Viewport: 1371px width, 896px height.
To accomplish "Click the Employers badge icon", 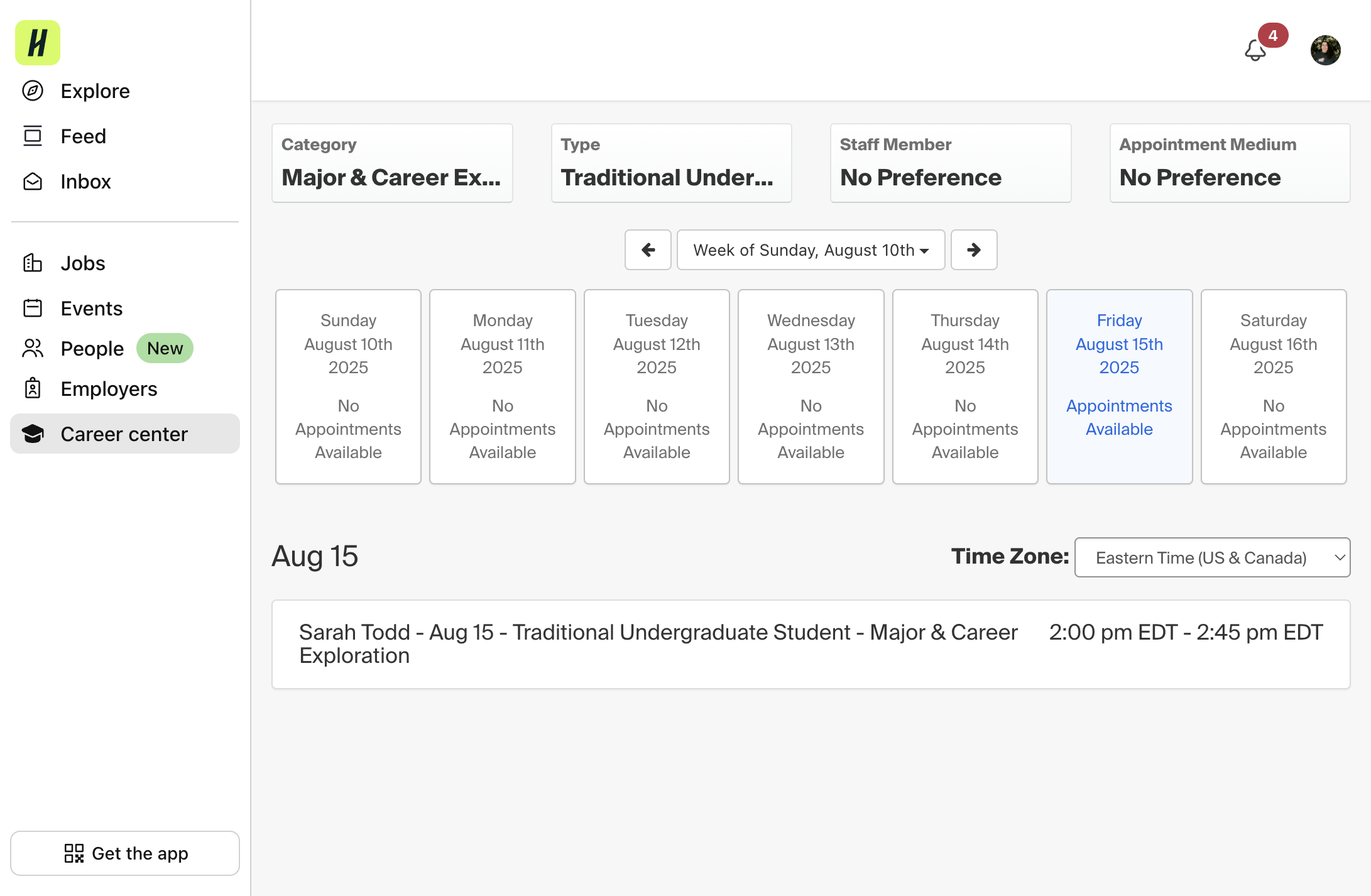I will [x=33, y=389].
